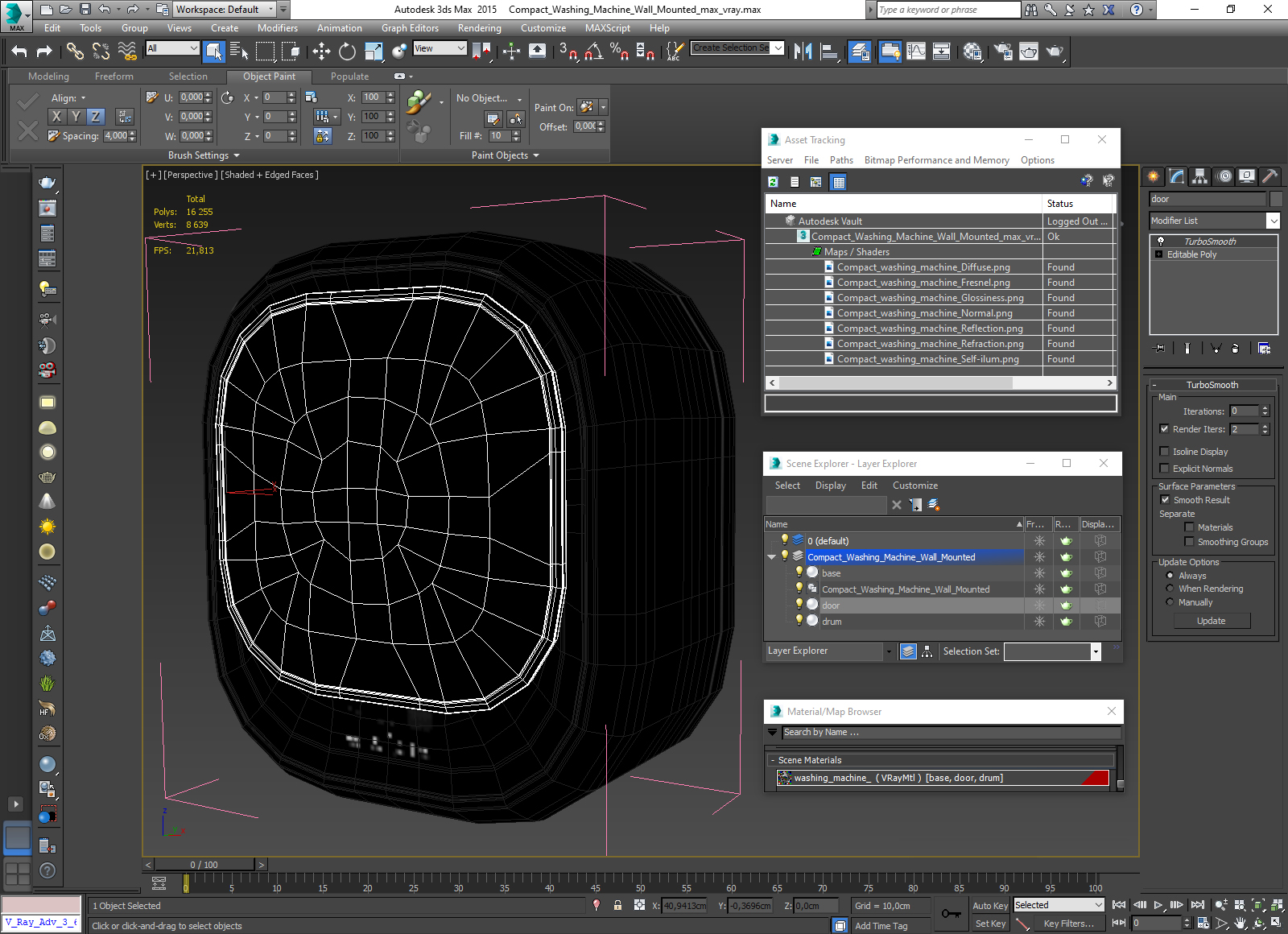Open Time Configuration in playback controls
The height and width of the screenshot is (934, 1288).
(1203, 923)
